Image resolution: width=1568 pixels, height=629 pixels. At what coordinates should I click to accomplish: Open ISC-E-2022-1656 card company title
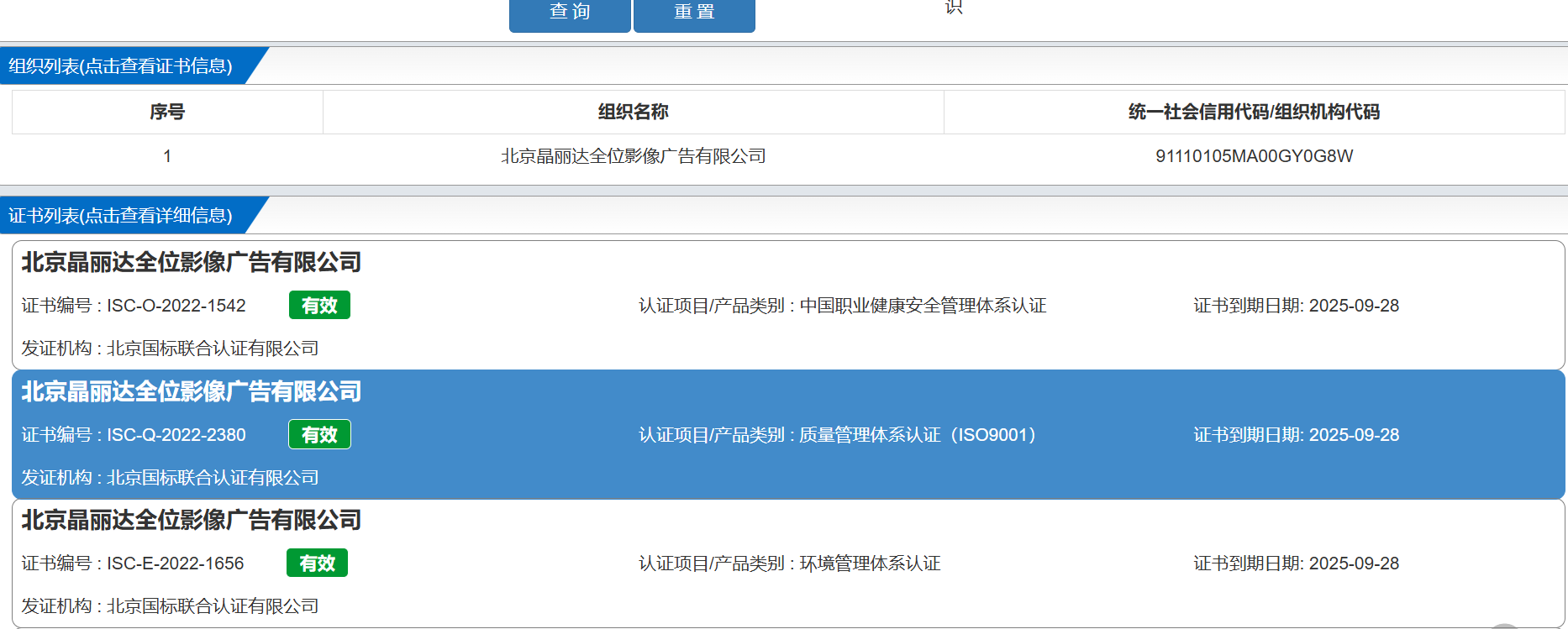coord(192,520)
